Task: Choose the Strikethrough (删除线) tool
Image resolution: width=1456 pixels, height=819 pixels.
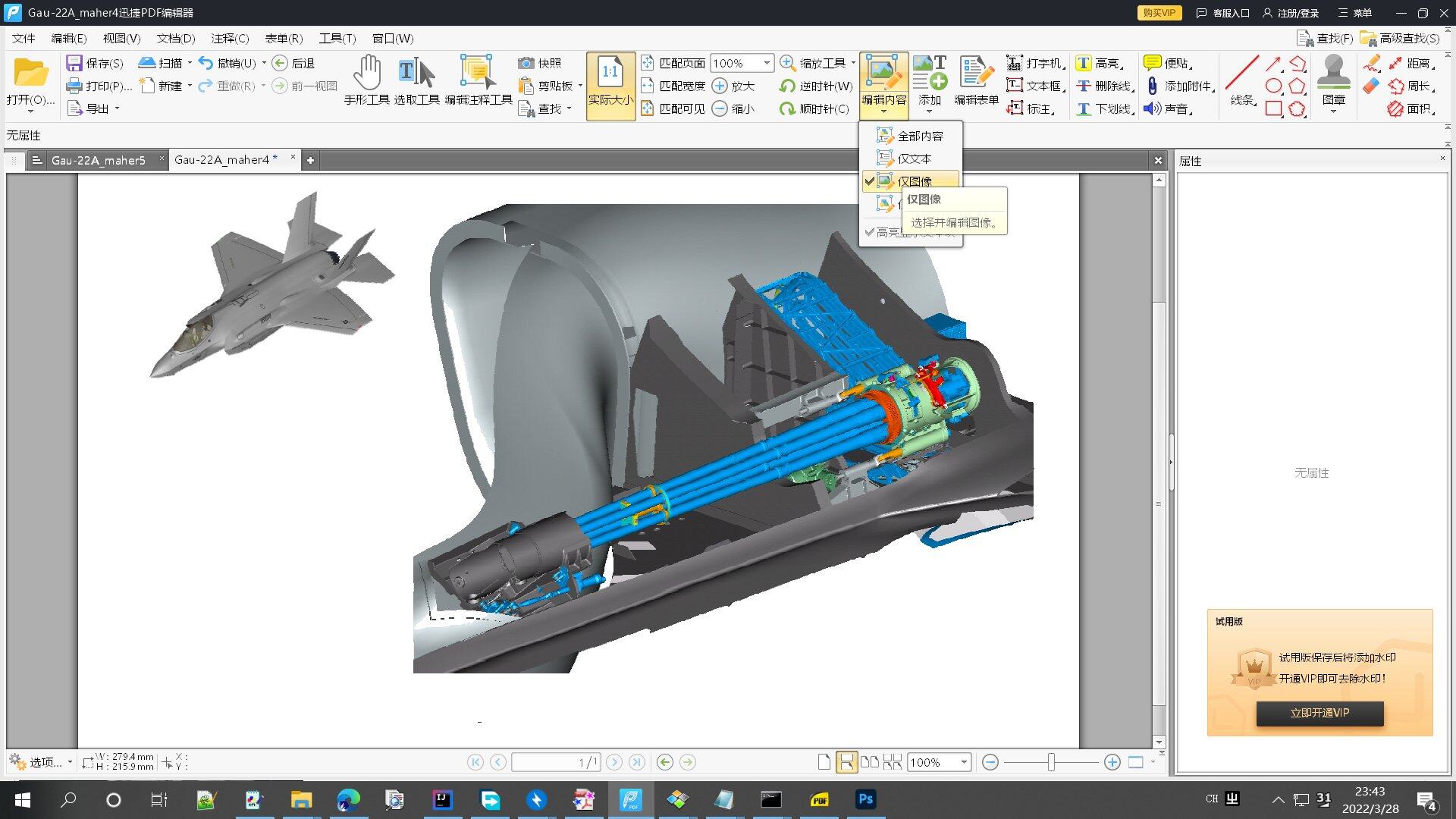Action: 1104,86
